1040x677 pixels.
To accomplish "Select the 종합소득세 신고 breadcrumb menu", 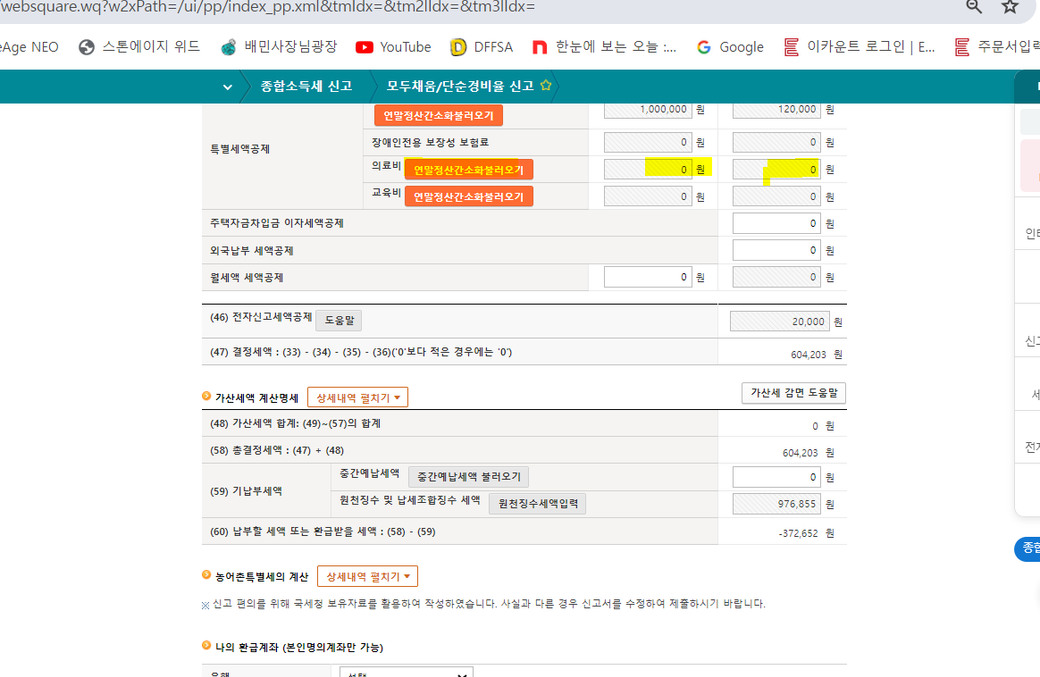I will coord(306,87).
